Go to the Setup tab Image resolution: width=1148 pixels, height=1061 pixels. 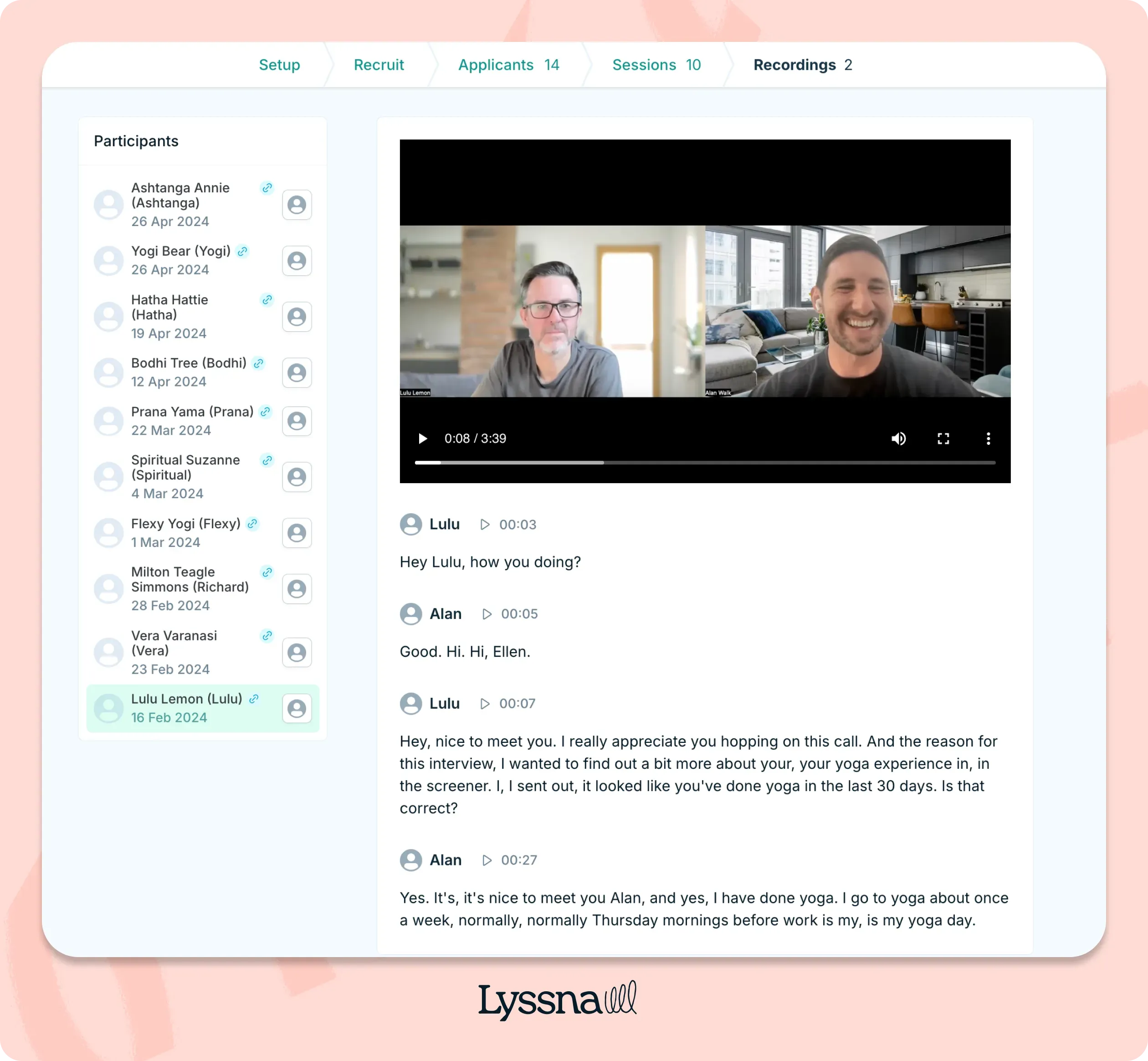click(280, 65)
